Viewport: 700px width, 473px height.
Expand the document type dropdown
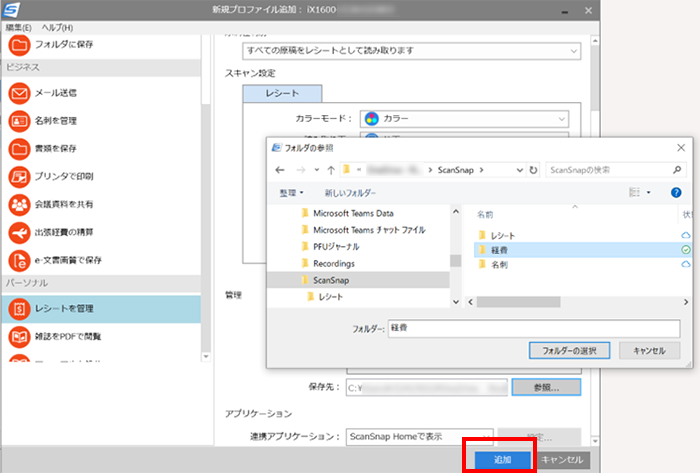click(x=574, y=51)
